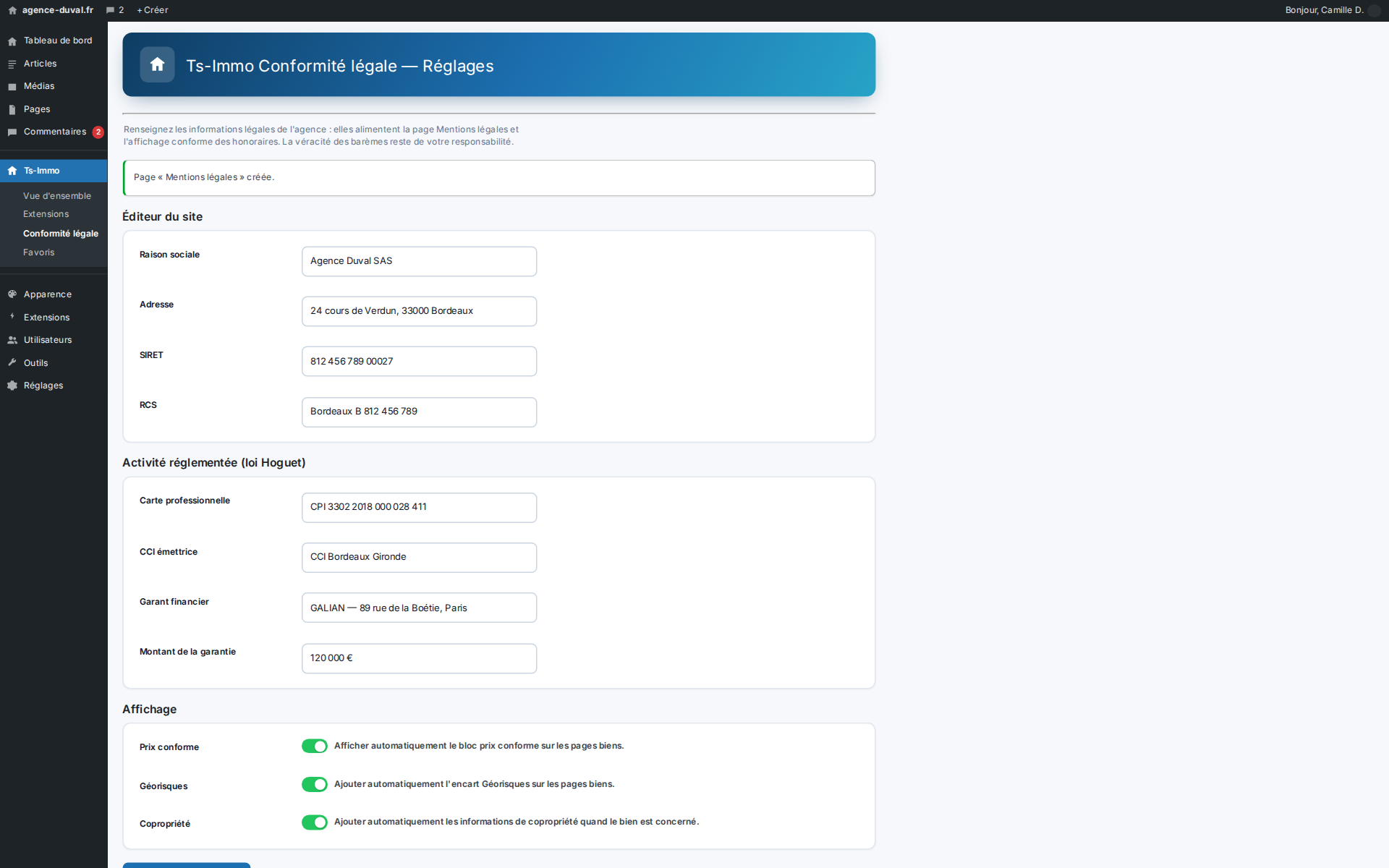Image resolution: width=1389 pixels, height=868 pixels.
Task: Click the Utilisateurs people icon
Action: tap(12, 340)
